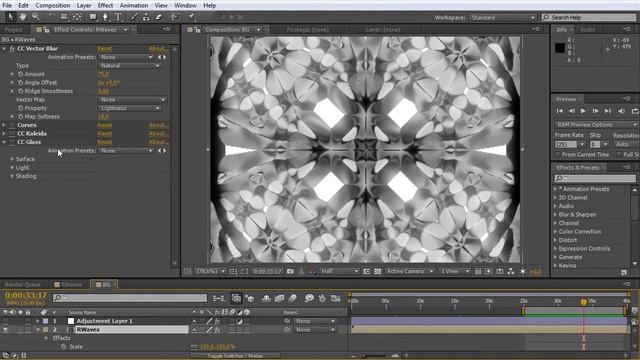Expand the Light property group
640x360 pixels.
tap(12, 168)
